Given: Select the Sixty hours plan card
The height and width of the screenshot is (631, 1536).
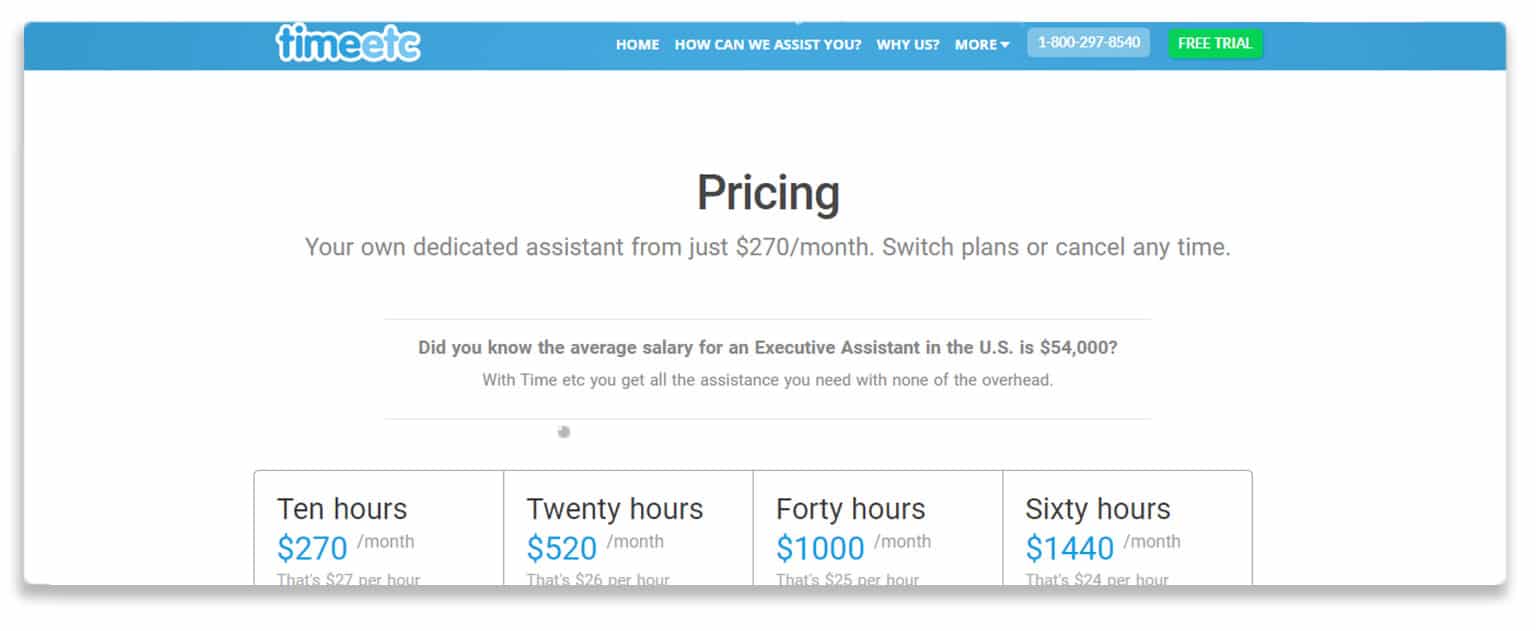Looking at the screenshot, I should (x=1127, y=528).
